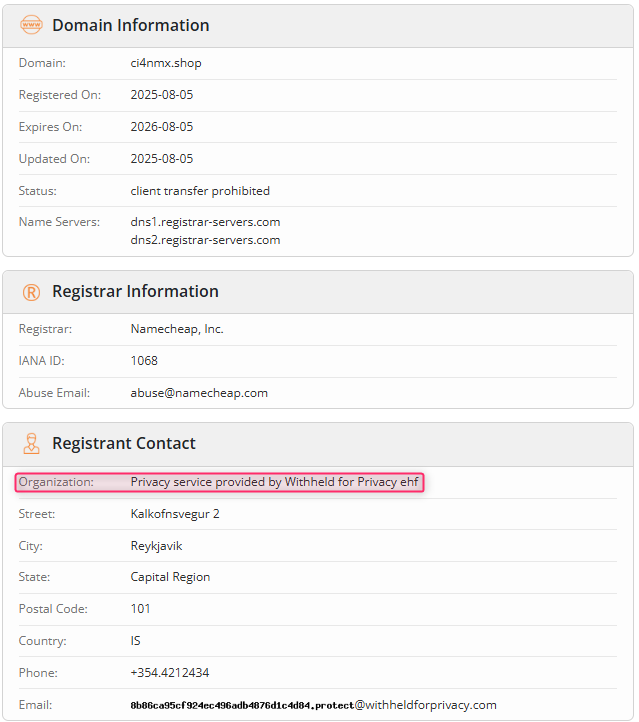Click the domain name ci4nmx.shop
This screenshot has width=639, height=722.
point(166,63)
